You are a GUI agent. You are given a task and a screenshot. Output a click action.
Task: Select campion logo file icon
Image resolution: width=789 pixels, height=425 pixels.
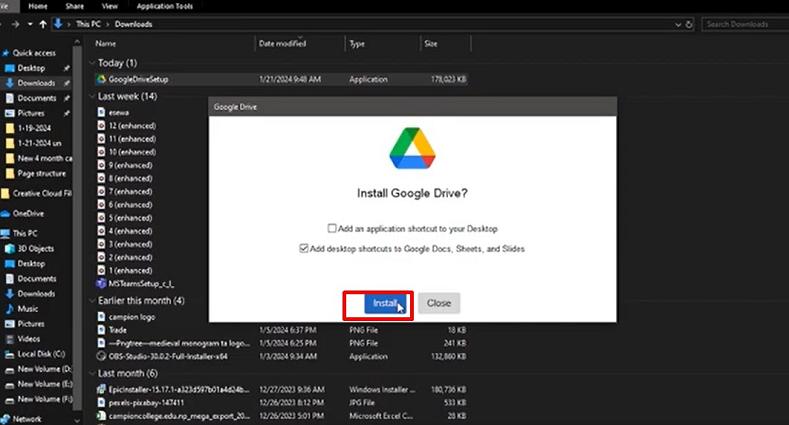point(101,317)
